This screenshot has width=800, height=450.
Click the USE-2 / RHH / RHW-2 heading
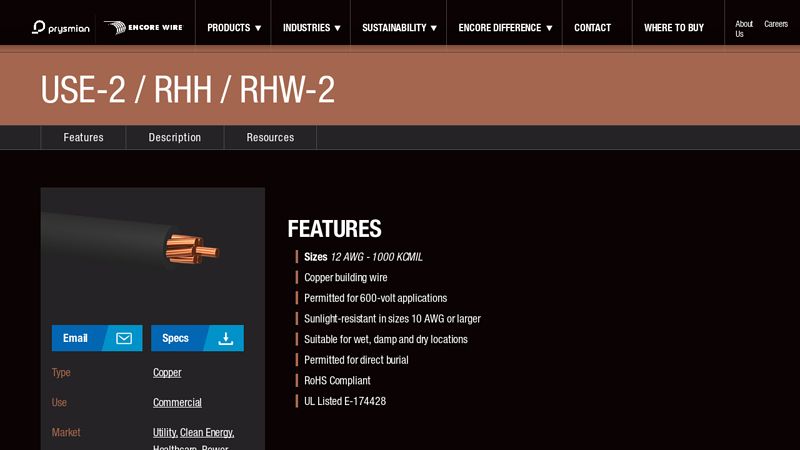tap(187, 89)
